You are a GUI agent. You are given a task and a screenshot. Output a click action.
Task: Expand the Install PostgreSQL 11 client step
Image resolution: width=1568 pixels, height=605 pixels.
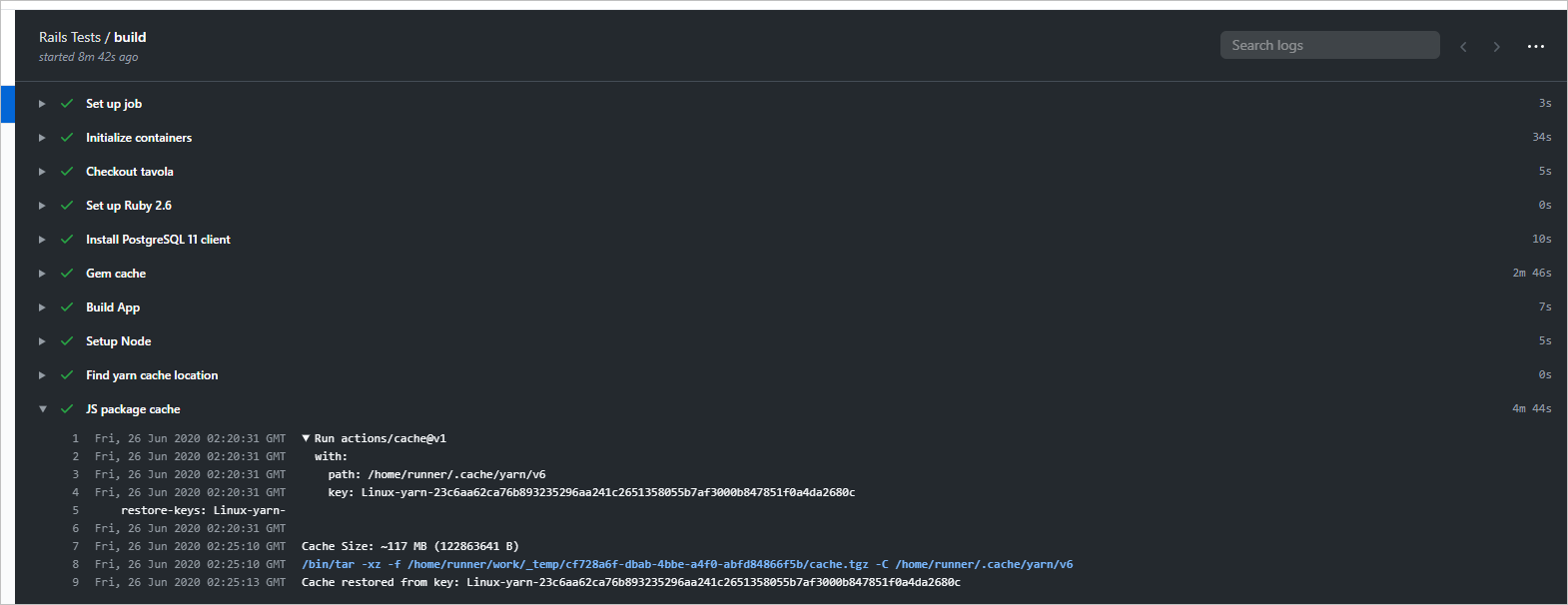coord(42,240)
